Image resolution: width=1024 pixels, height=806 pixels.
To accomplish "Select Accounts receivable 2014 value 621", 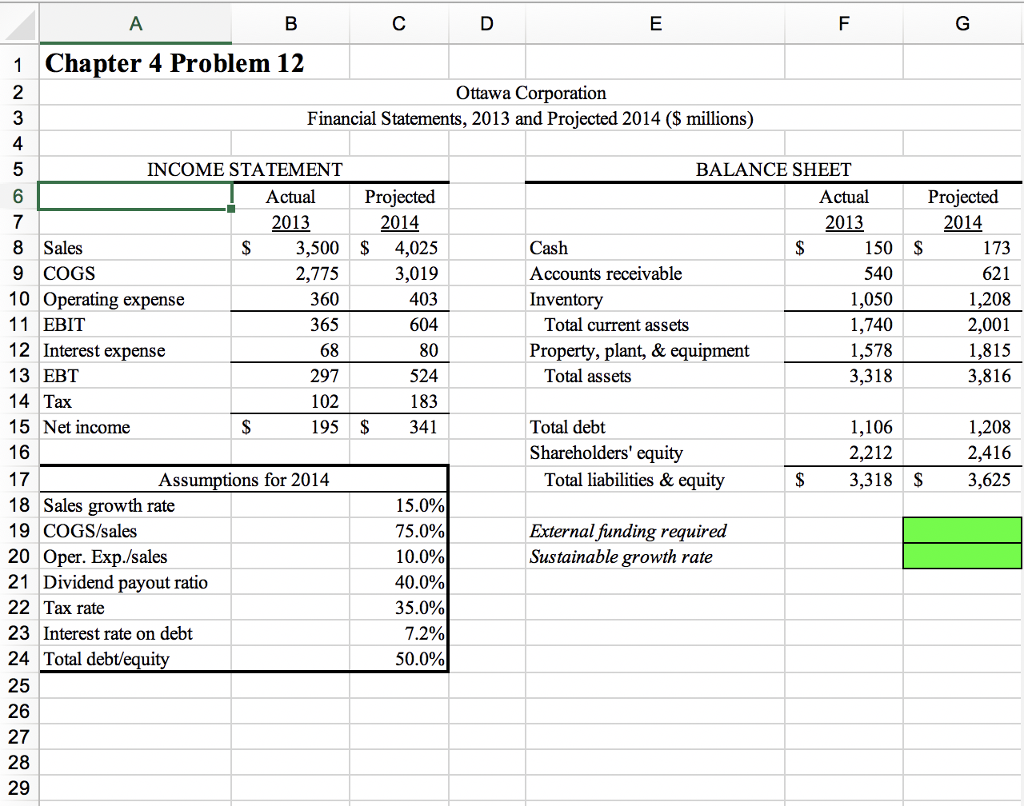I will (x=963, y=273).
